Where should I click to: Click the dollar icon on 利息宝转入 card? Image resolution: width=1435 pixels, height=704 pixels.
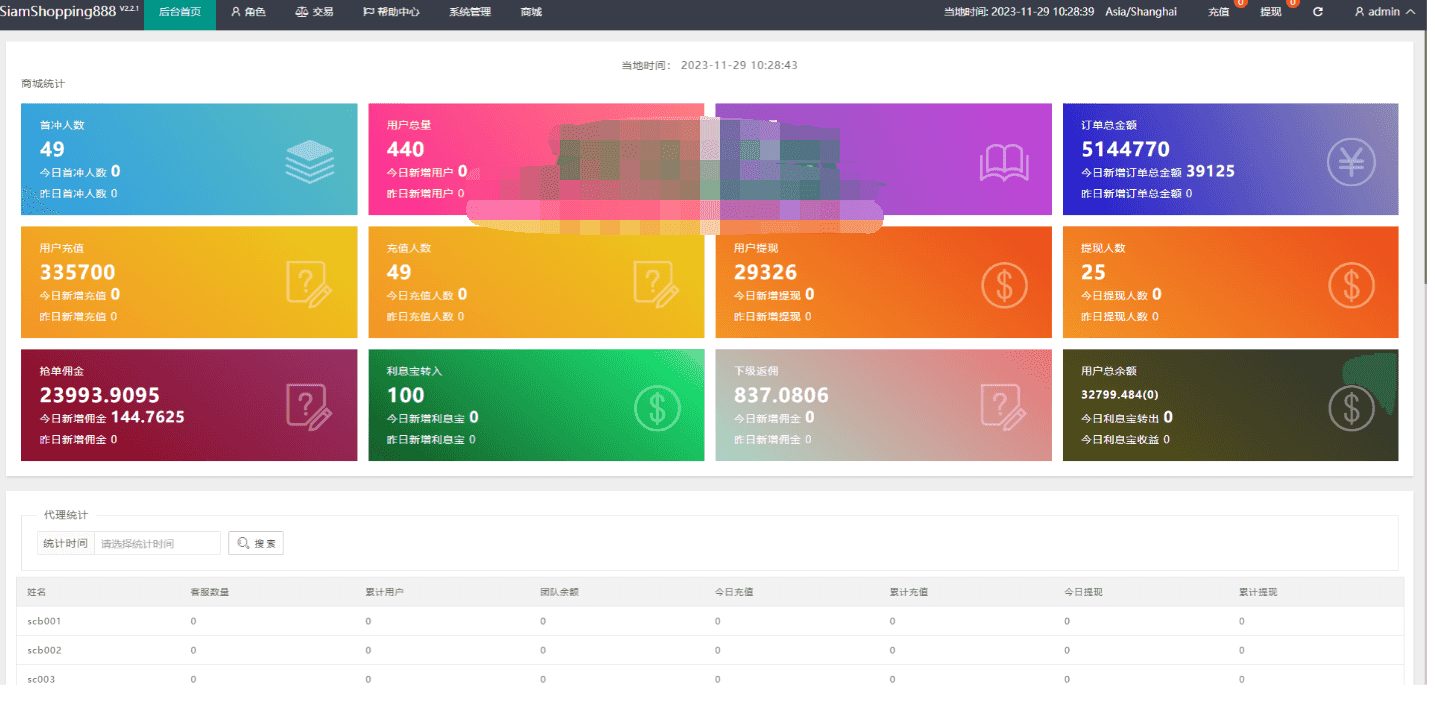click(657, 407)
